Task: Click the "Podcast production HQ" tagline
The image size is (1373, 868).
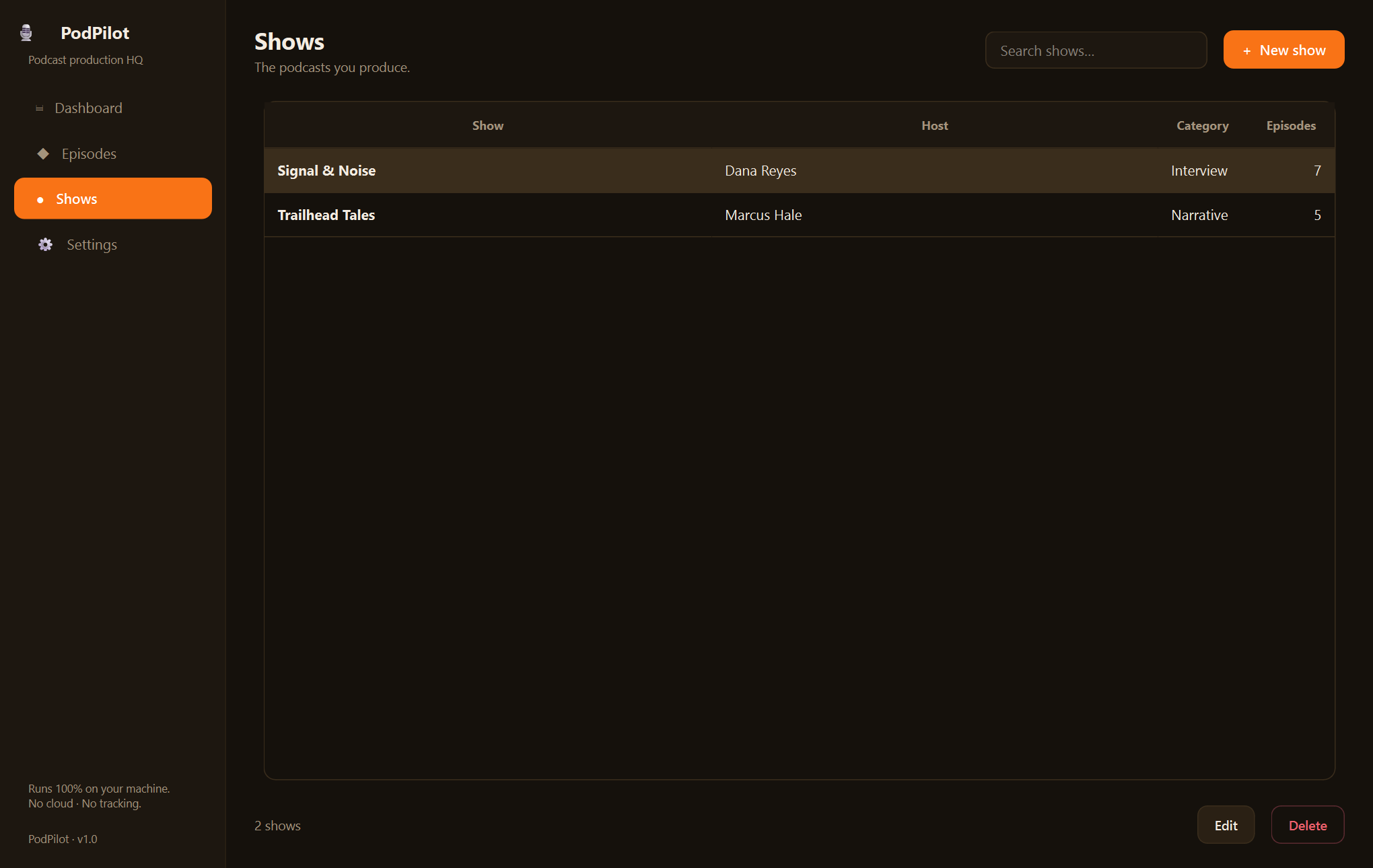Action: click(x=85, y=60)
